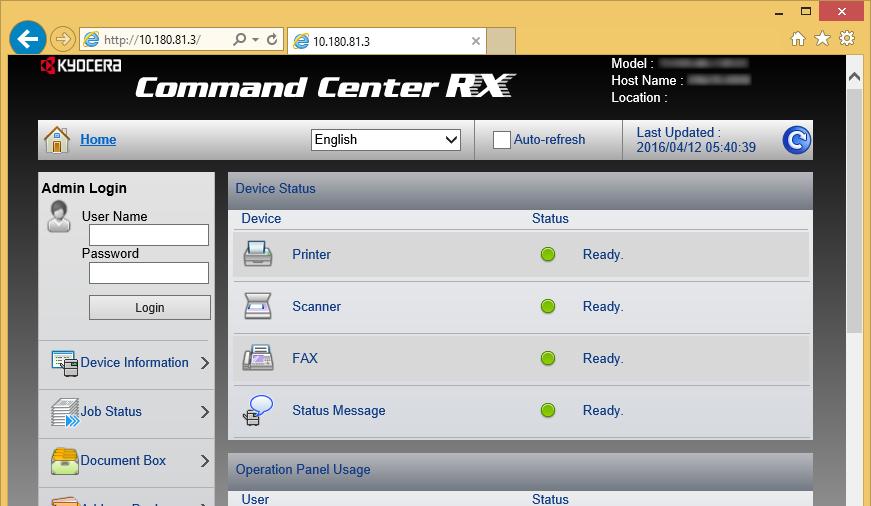The width and height of the screenshot is (871, 506).
Task: Minimize the browser window
Action: pyautogui.click(x=779, y=12)
